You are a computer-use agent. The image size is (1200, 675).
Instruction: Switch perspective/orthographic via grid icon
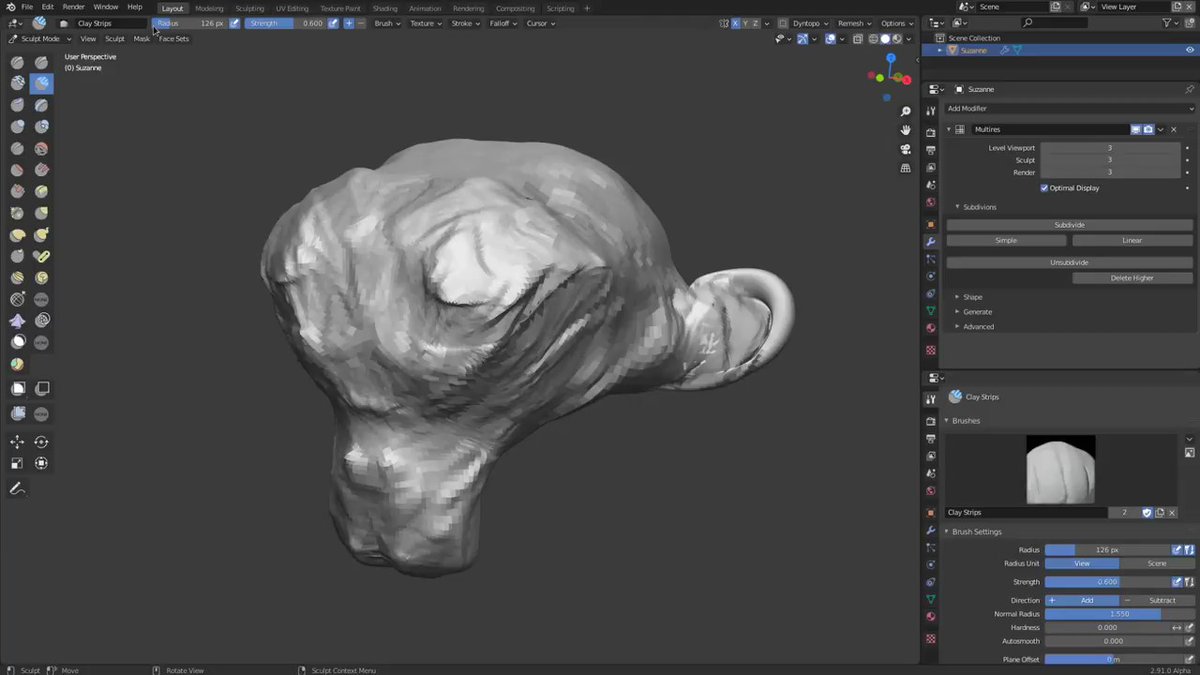point(905,168)
